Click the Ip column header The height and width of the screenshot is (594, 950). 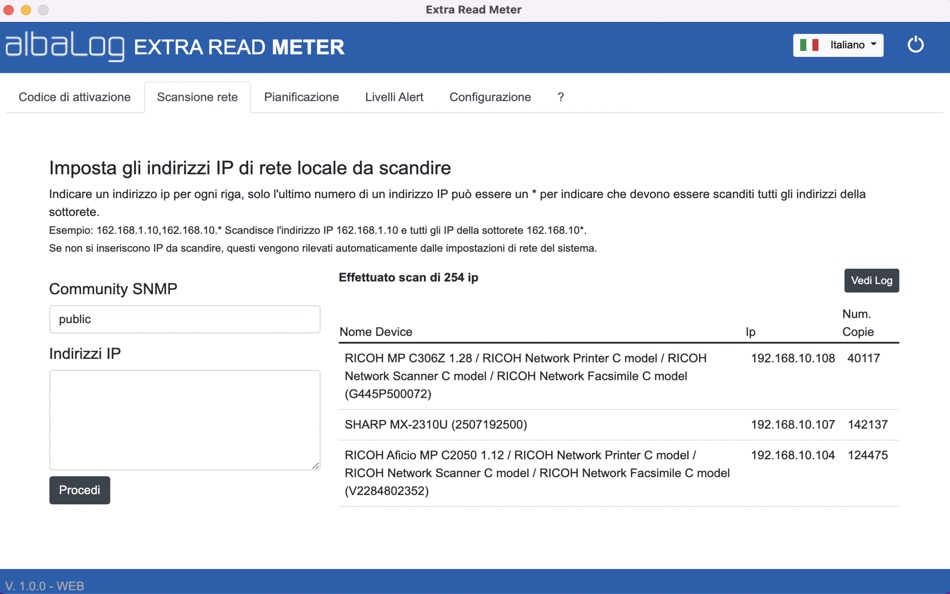tap(750, 332)
